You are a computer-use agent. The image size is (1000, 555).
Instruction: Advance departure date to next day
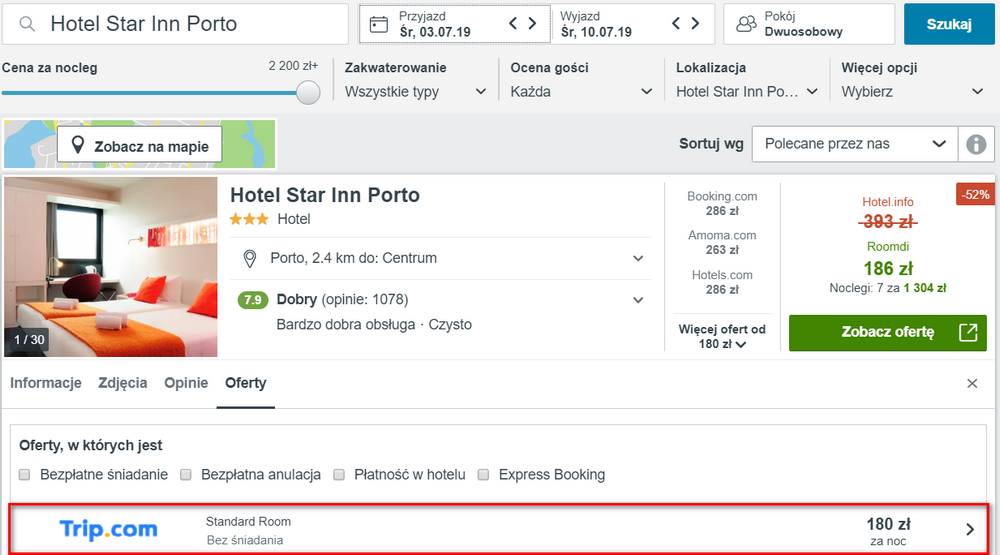coord(696,24)
